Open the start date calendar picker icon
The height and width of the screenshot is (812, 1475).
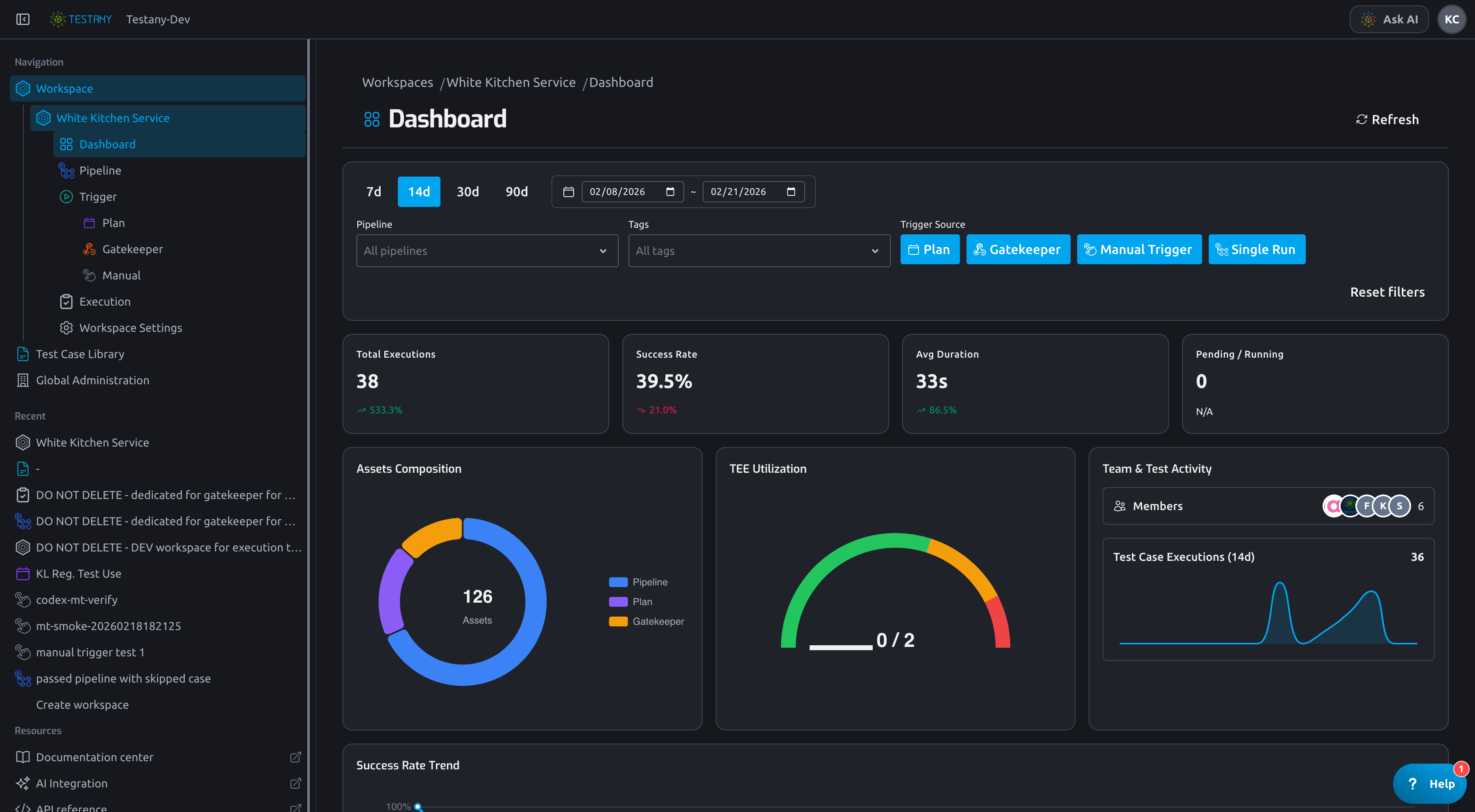[670, 192]
